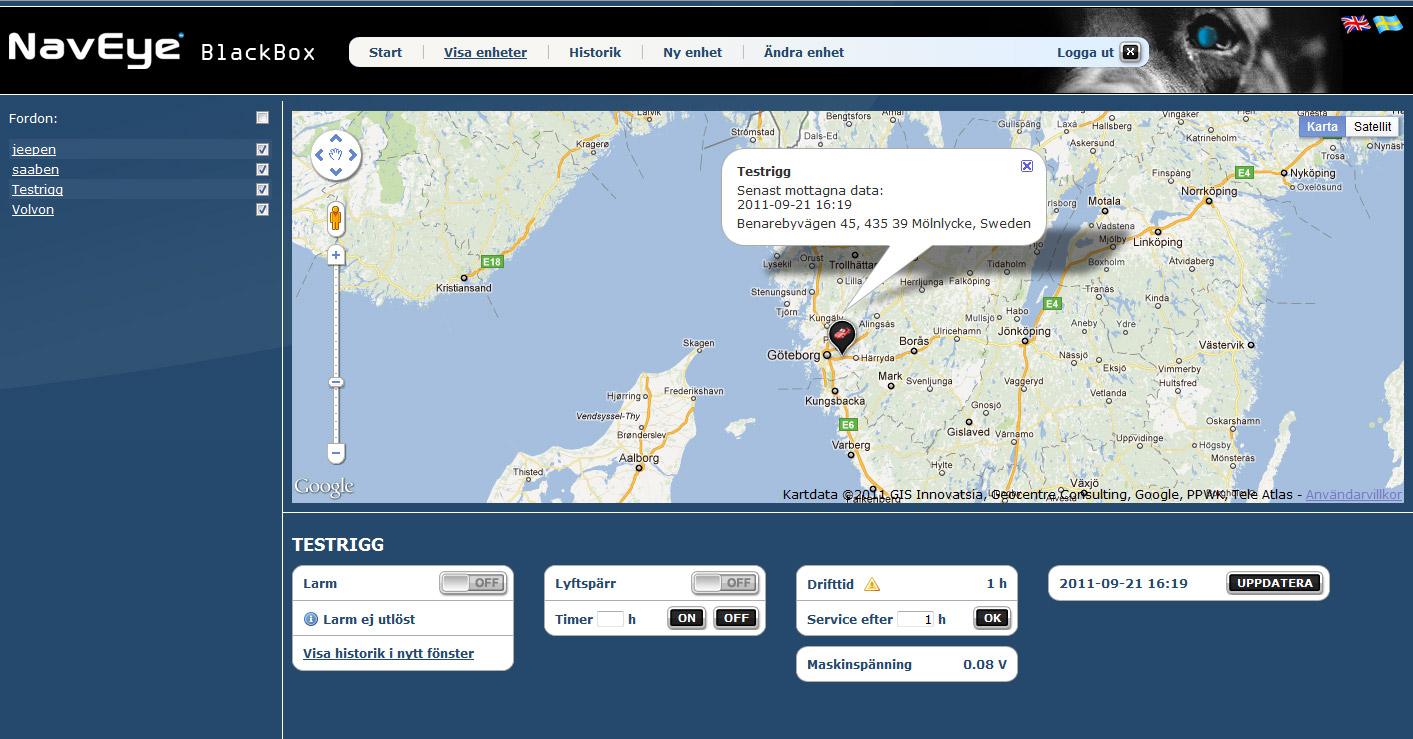1413x739 pixels.
Task: Click the NavEye BlackBox logo
Action: (162, 49)
